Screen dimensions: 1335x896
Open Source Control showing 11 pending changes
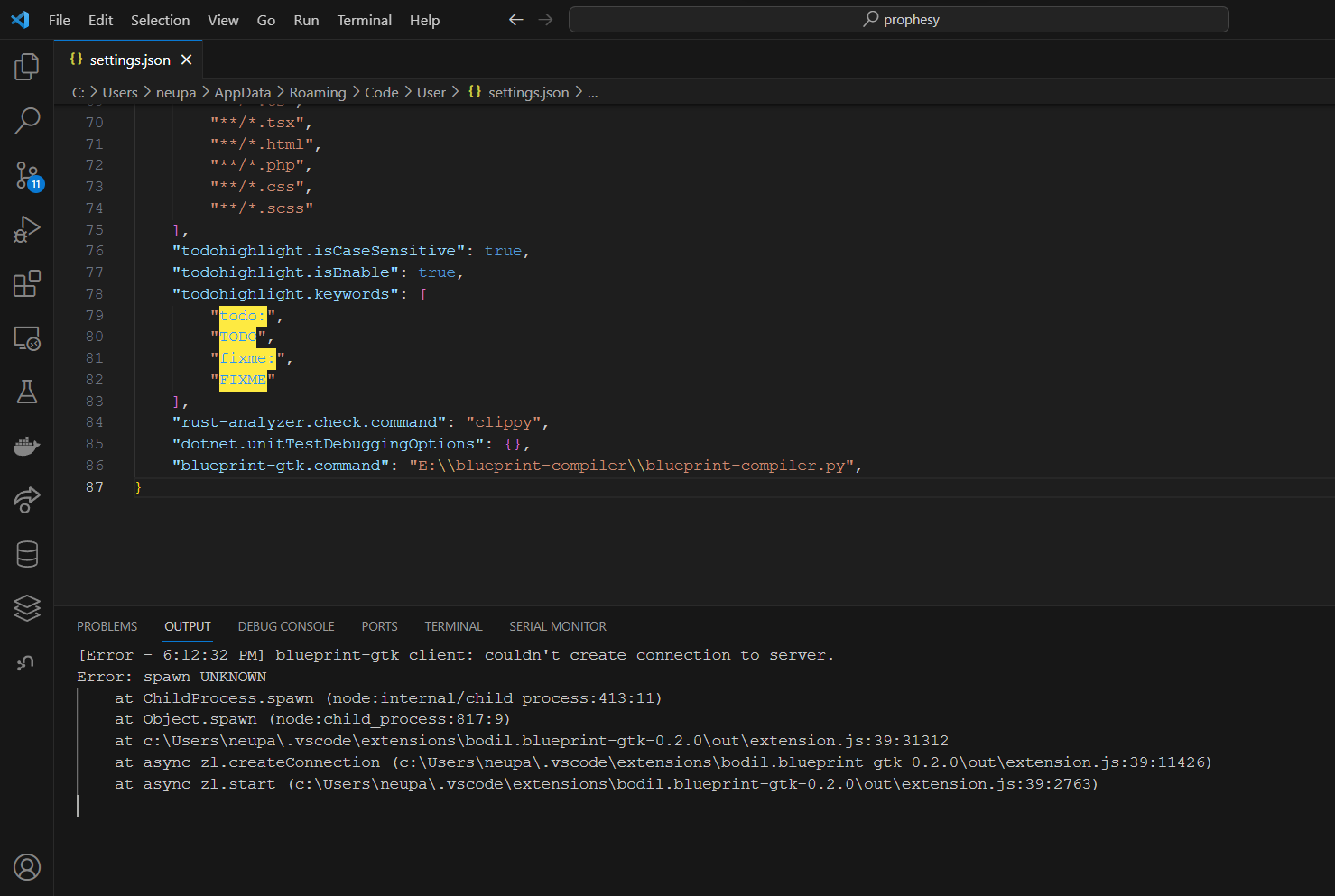tap(26, 175)
